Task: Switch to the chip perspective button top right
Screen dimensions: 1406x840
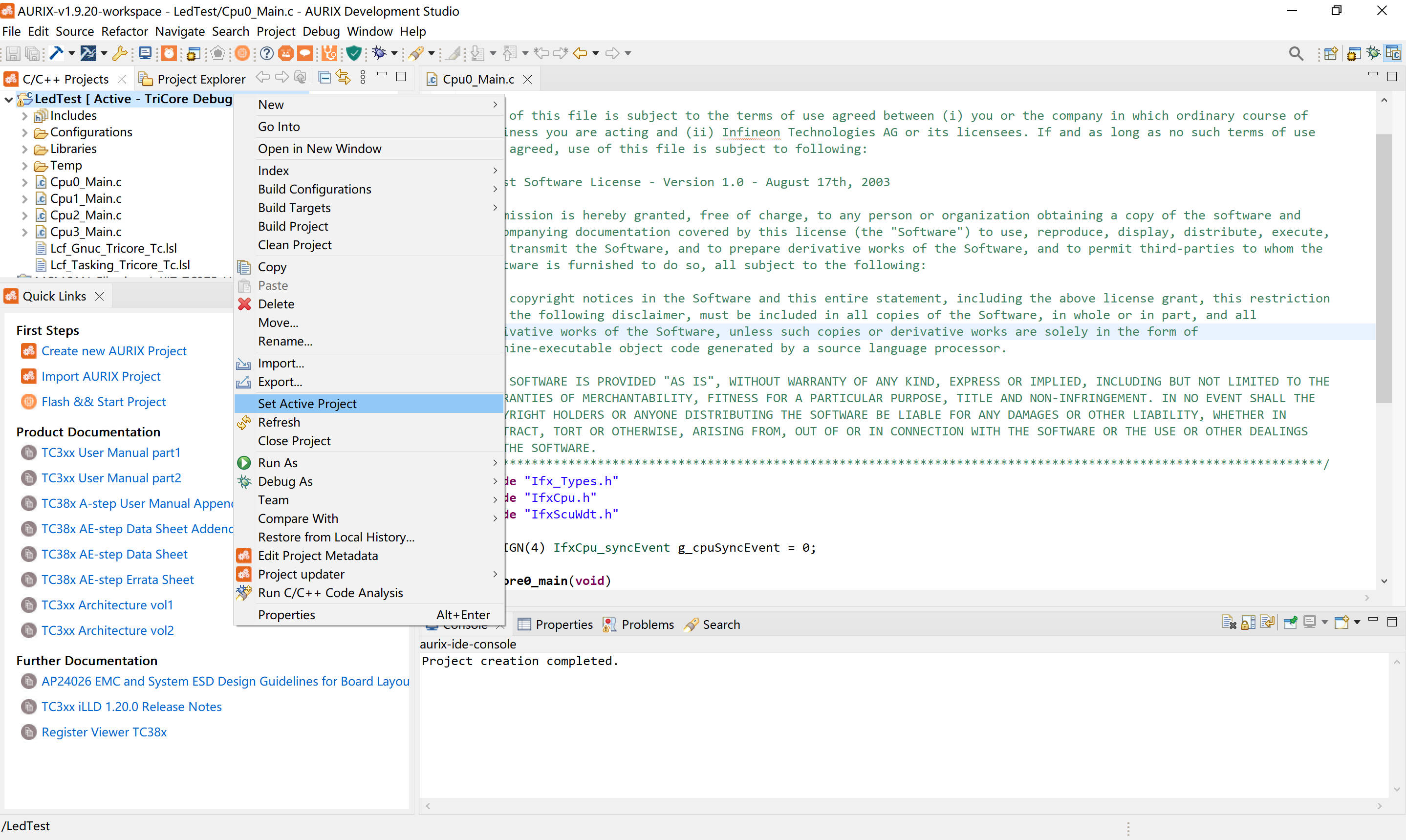Action: 1353,53
